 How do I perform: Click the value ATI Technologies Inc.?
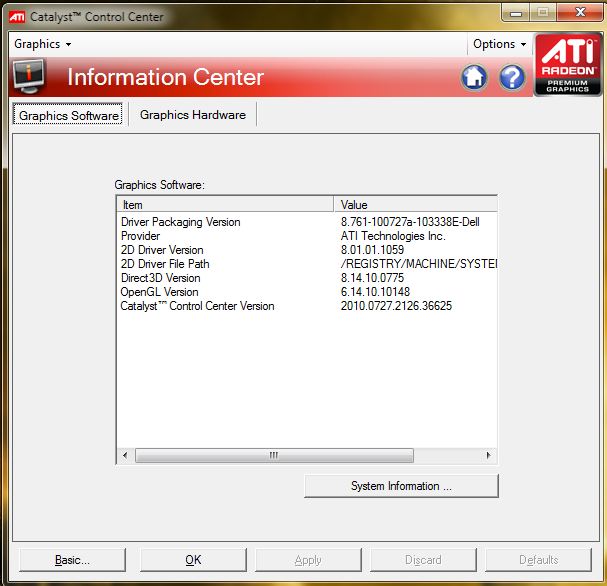point(393,236)
